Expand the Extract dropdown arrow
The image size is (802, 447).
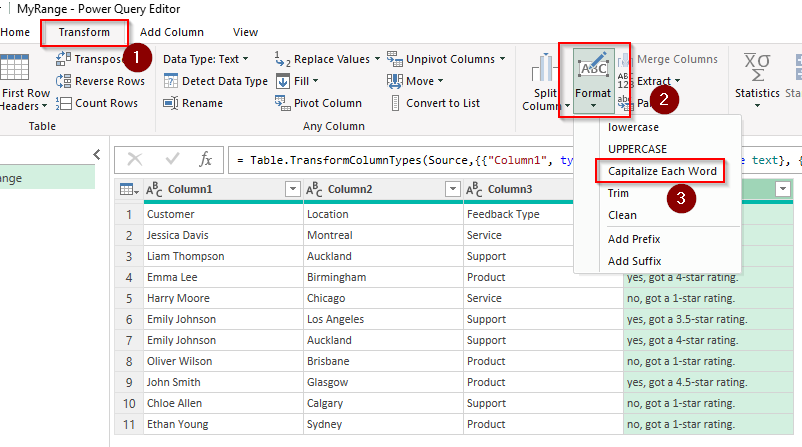(678, 81)
